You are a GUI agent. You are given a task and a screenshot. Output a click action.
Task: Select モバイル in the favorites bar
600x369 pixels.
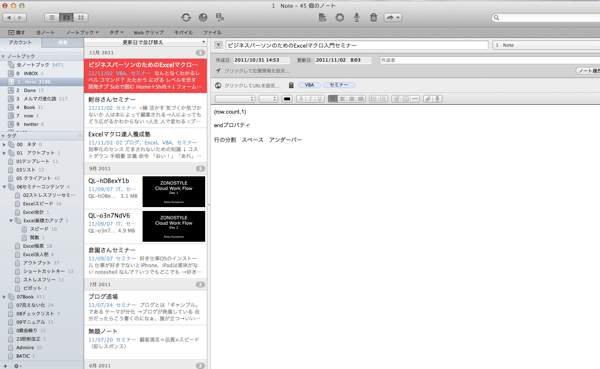183,33
